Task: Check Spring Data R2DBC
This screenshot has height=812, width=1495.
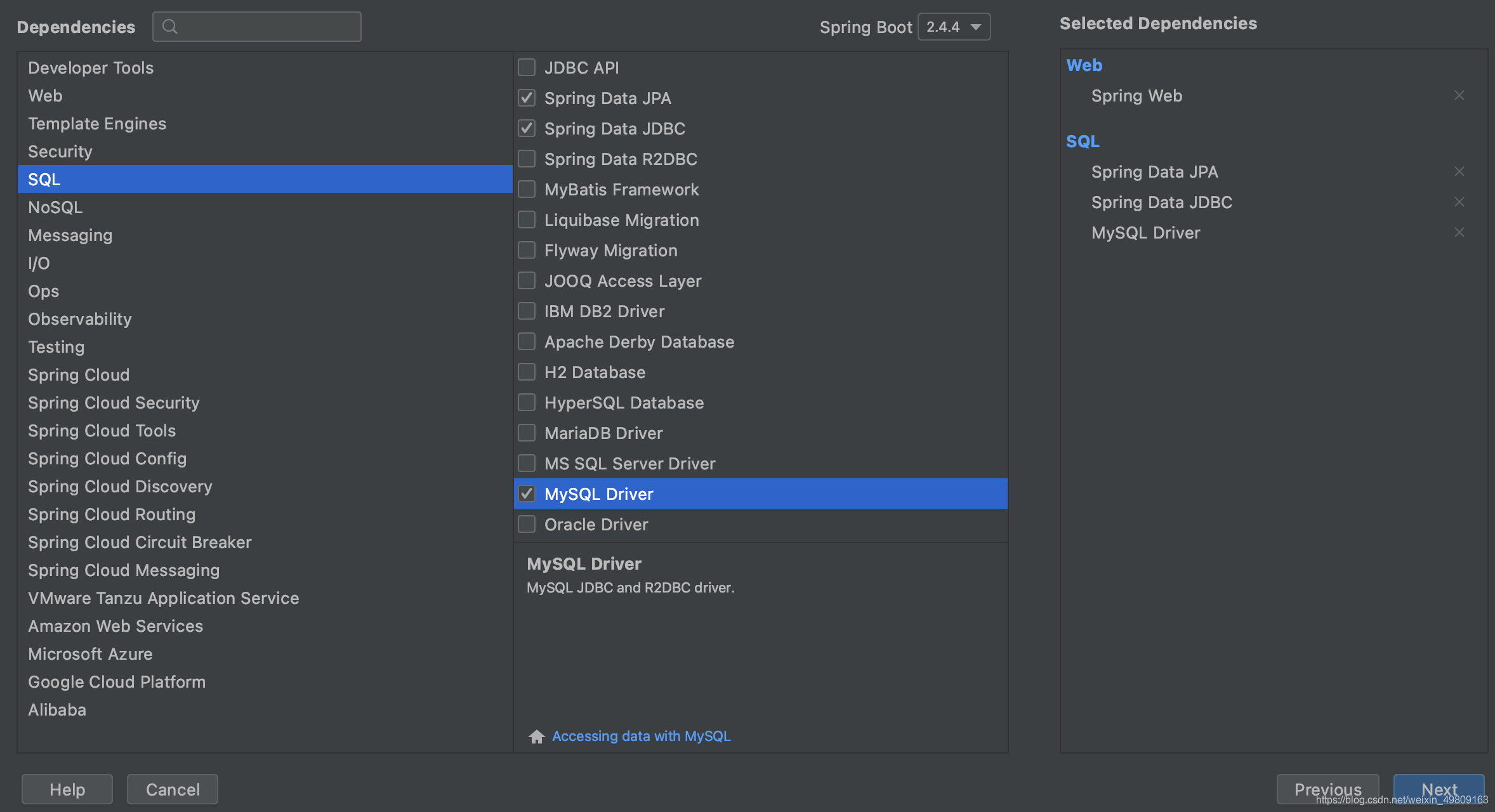Action: (x=527, y=159)
